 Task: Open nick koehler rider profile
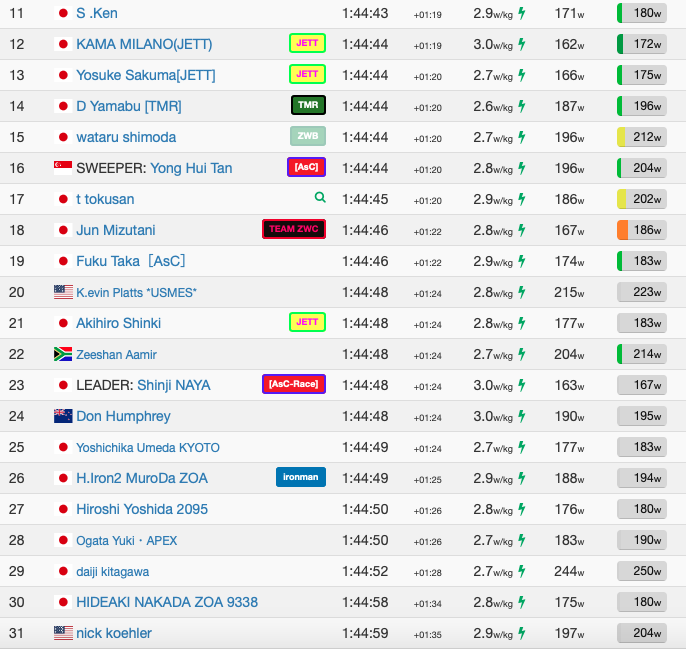tap(114, 633)
